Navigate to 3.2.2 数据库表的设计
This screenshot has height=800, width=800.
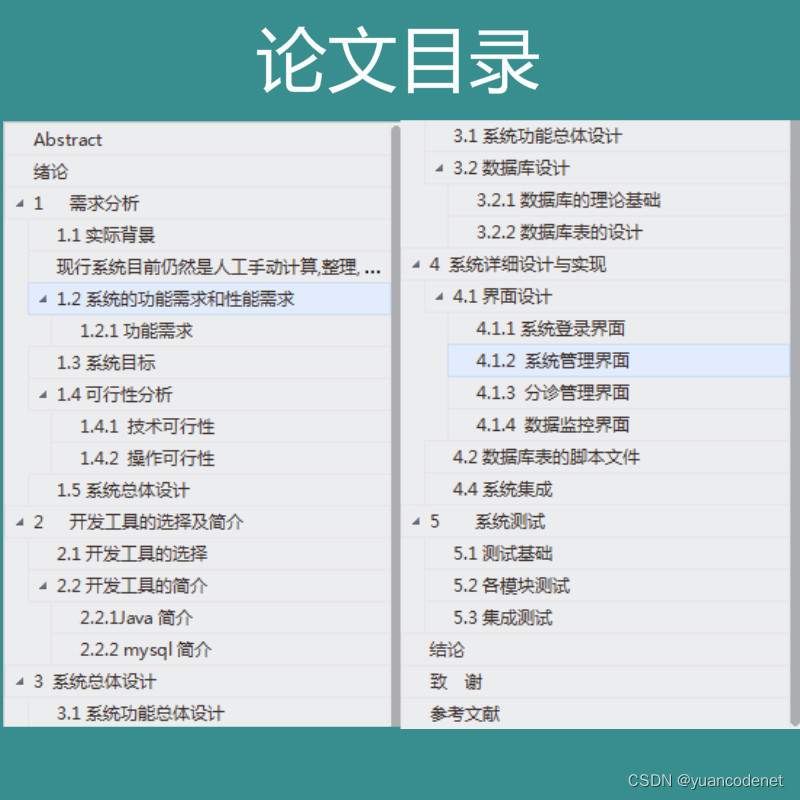[559, 232]
